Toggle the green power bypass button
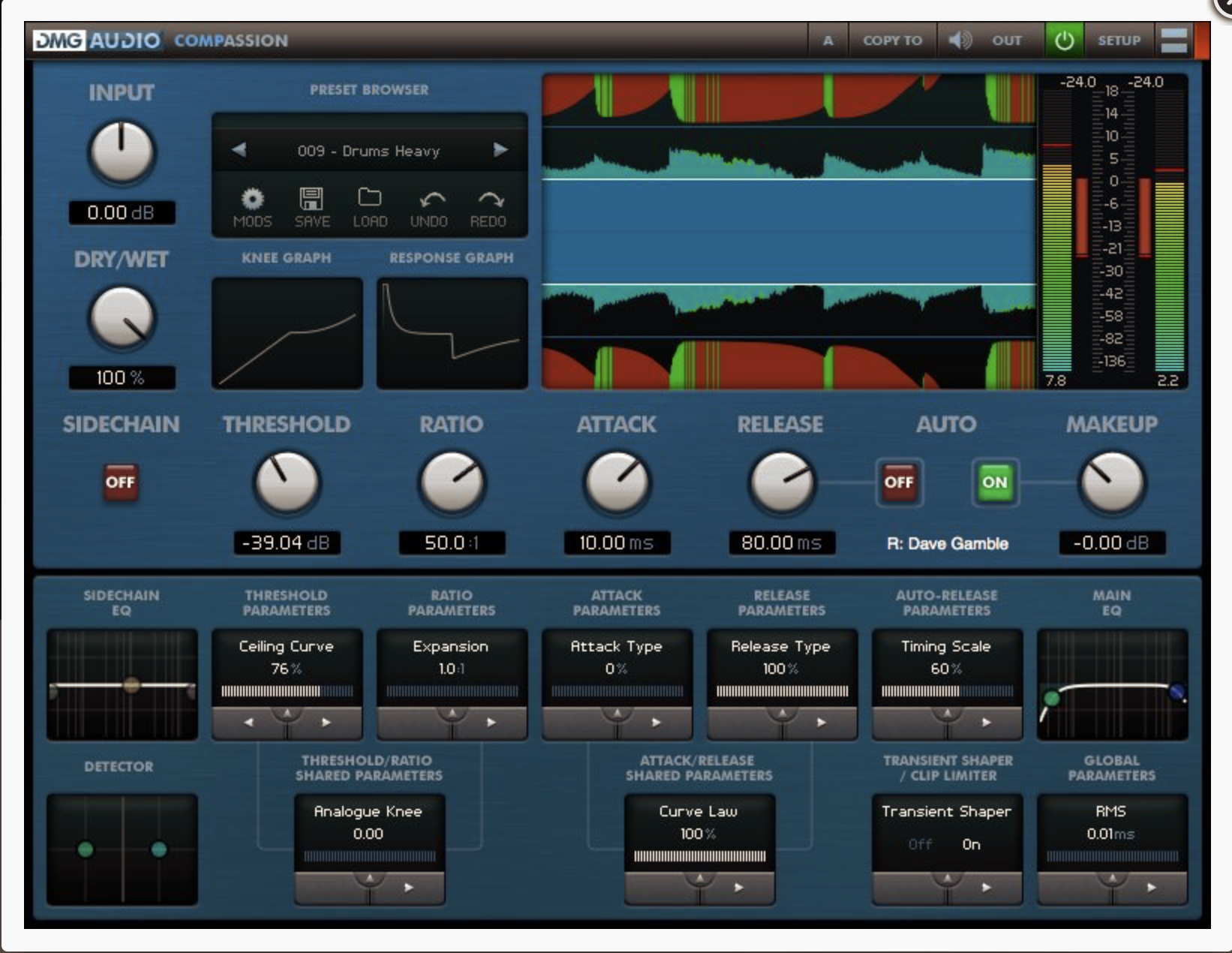Screen dimensions: 1232x953 1064,41
